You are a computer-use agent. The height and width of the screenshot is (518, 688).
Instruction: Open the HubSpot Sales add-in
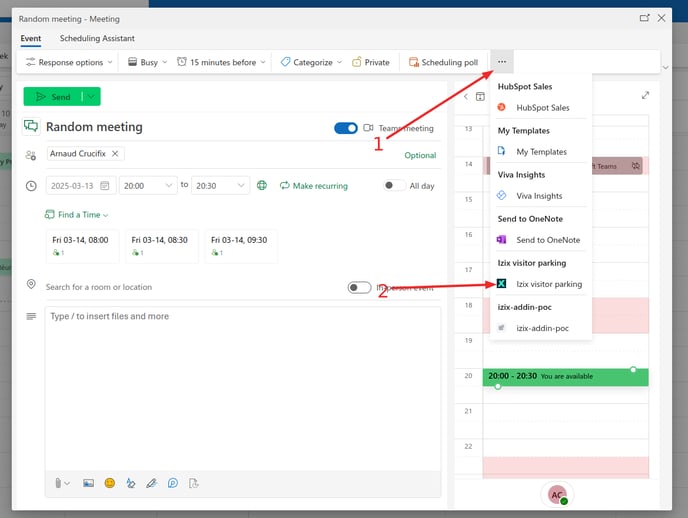[x=542, y=108]
